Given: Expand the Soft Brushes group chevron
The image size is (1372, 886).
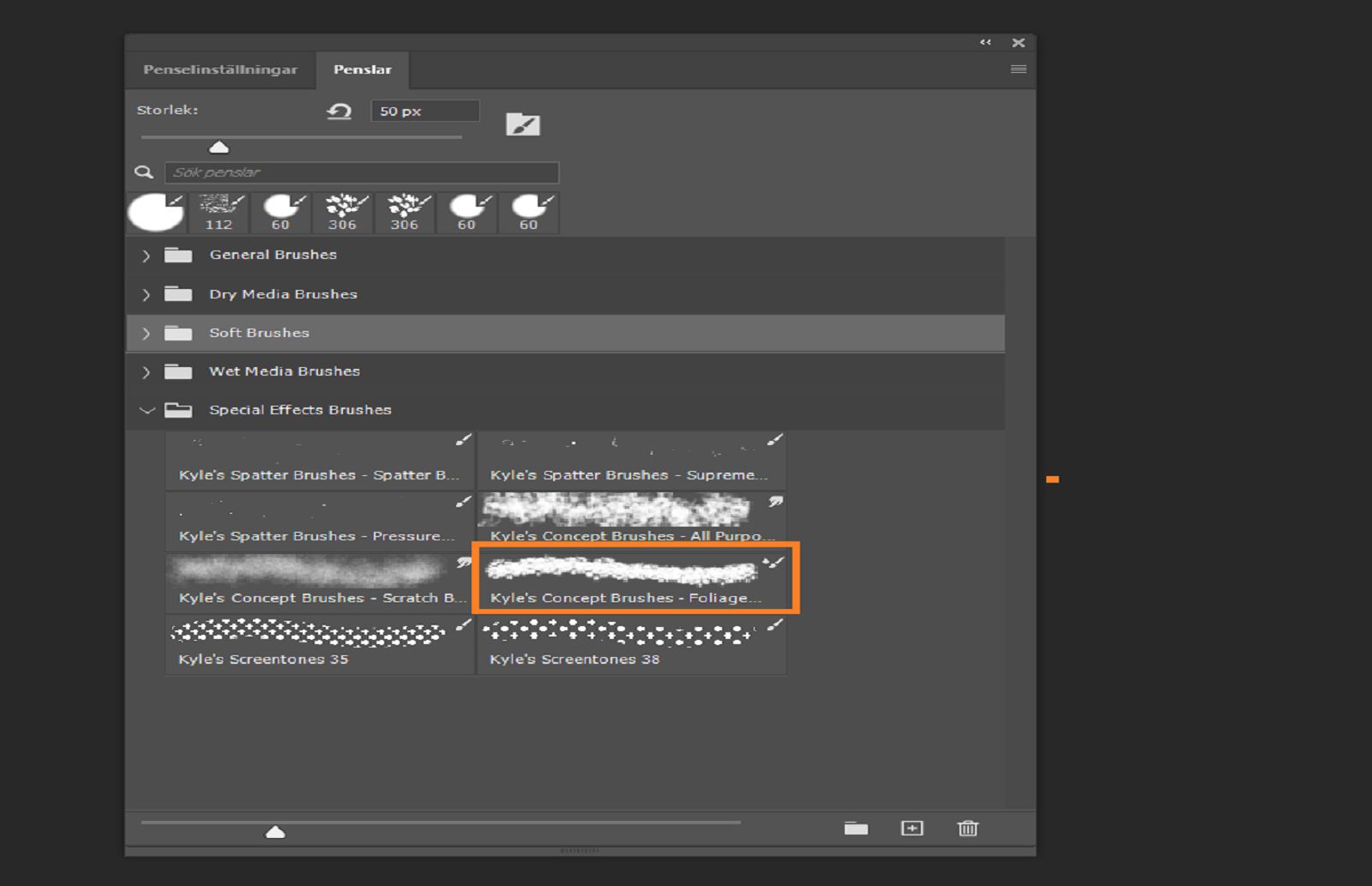Looking at the screenshot, I should coord(146,334).
